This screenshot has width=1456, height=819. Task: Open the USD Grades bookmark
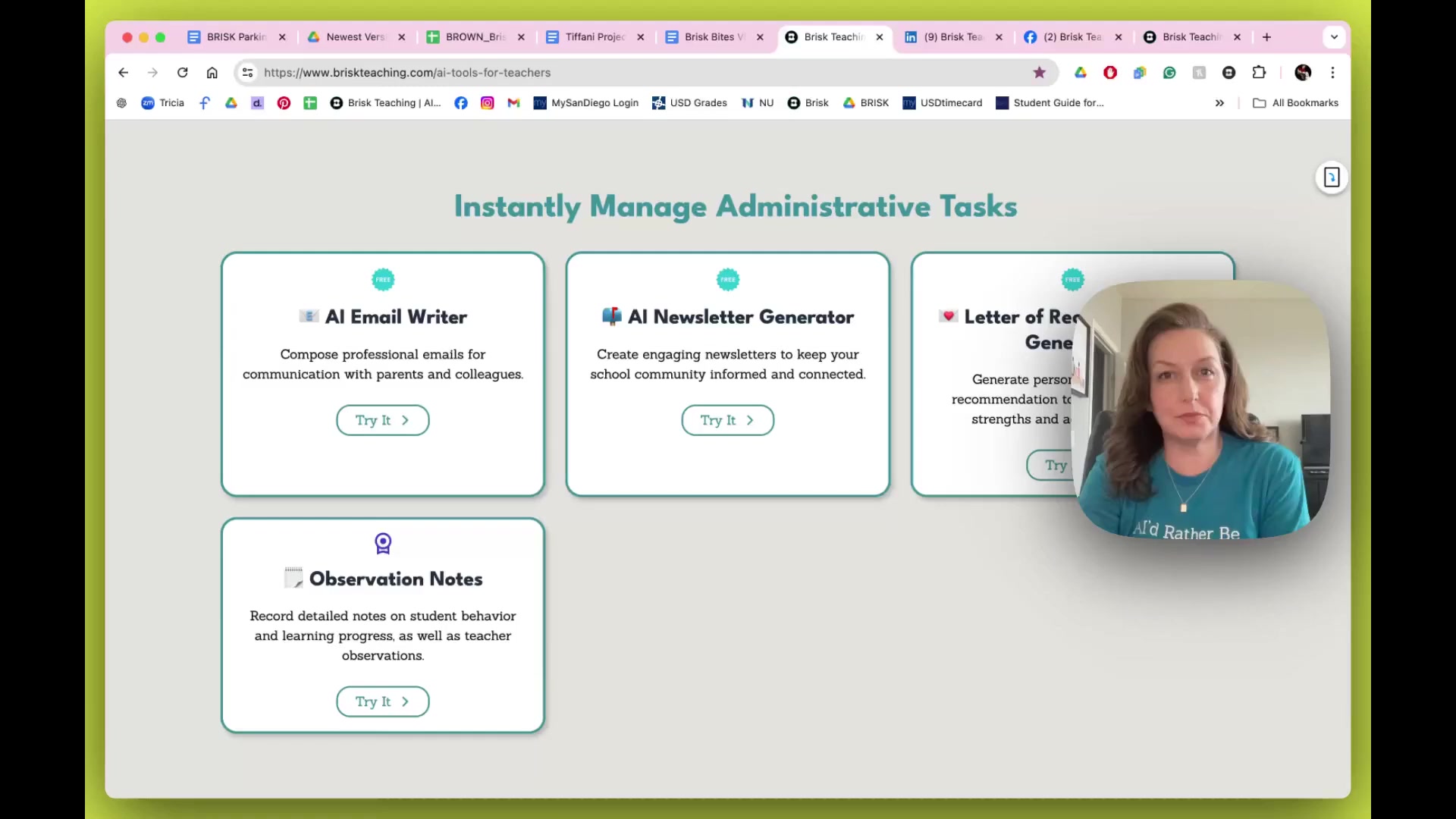tap(689, 103)
